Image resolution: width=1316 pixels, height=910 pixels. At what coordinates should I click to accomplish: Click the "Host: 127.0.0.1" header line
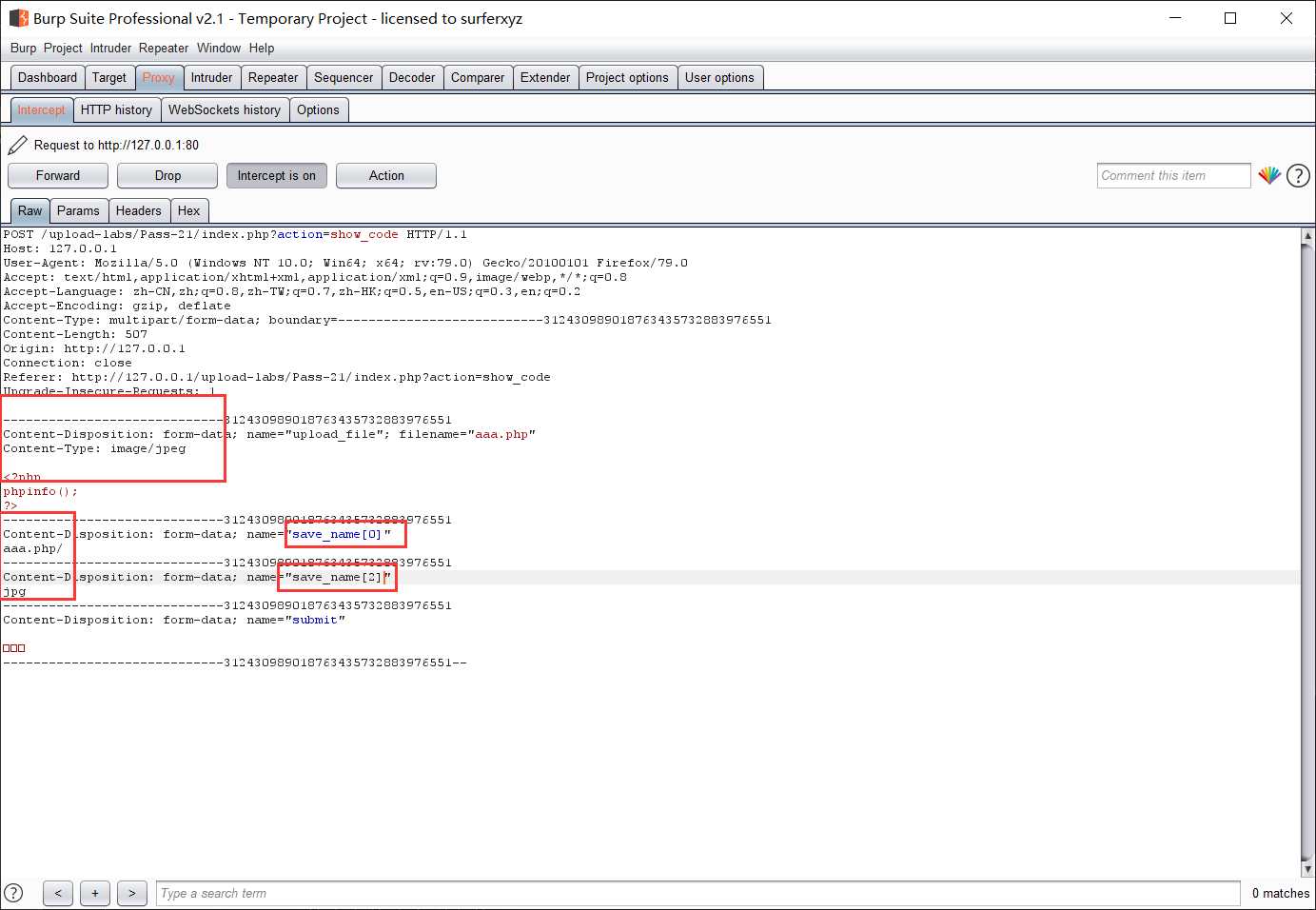[60, 248]
